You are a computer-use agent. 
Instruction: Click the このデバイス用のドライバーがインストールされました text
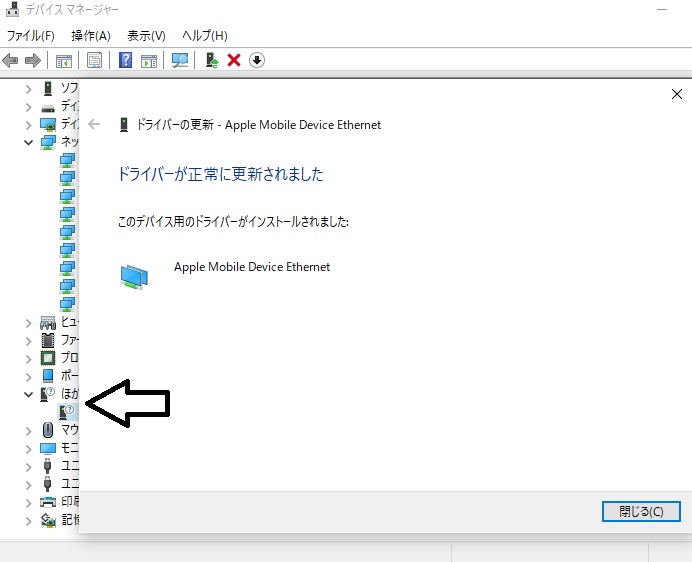point(233,221)
